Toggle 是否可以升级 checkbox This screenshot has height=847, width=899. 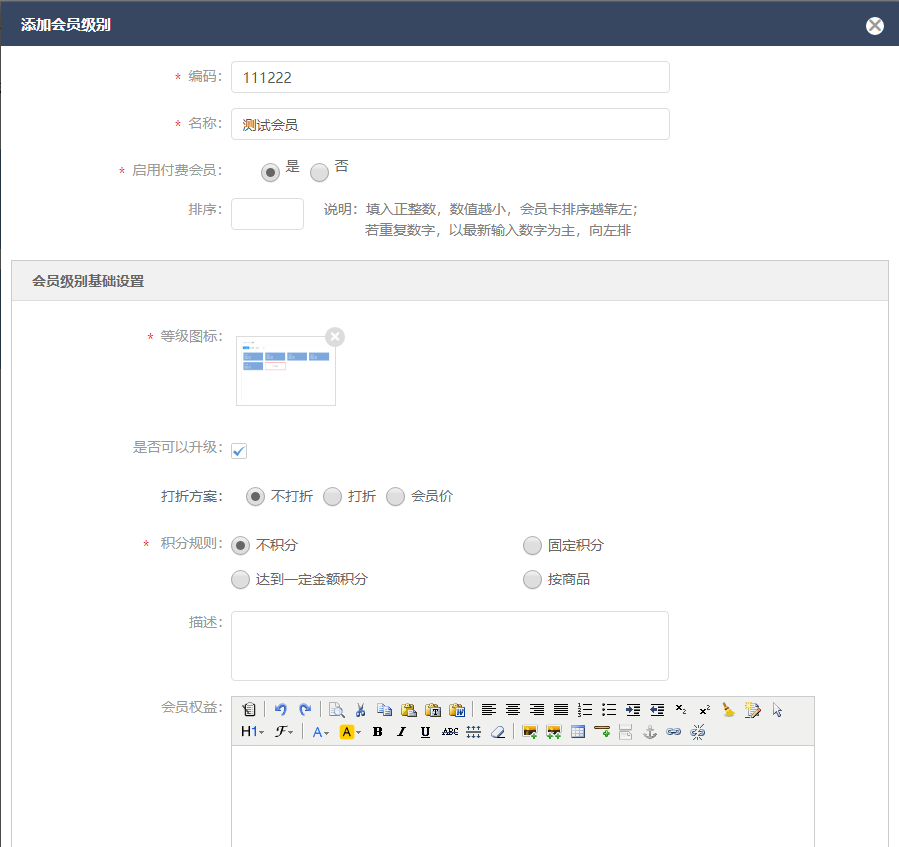pos(239,451)
